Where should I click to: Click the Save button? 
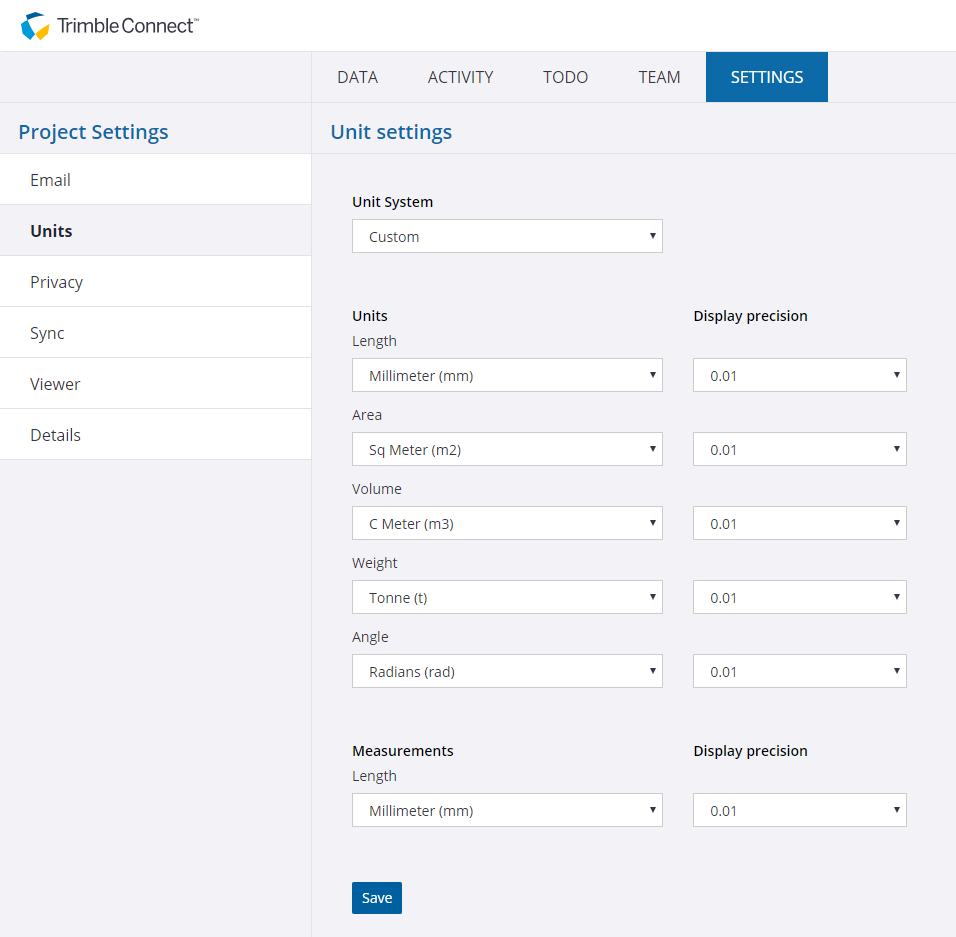point(376,898)
